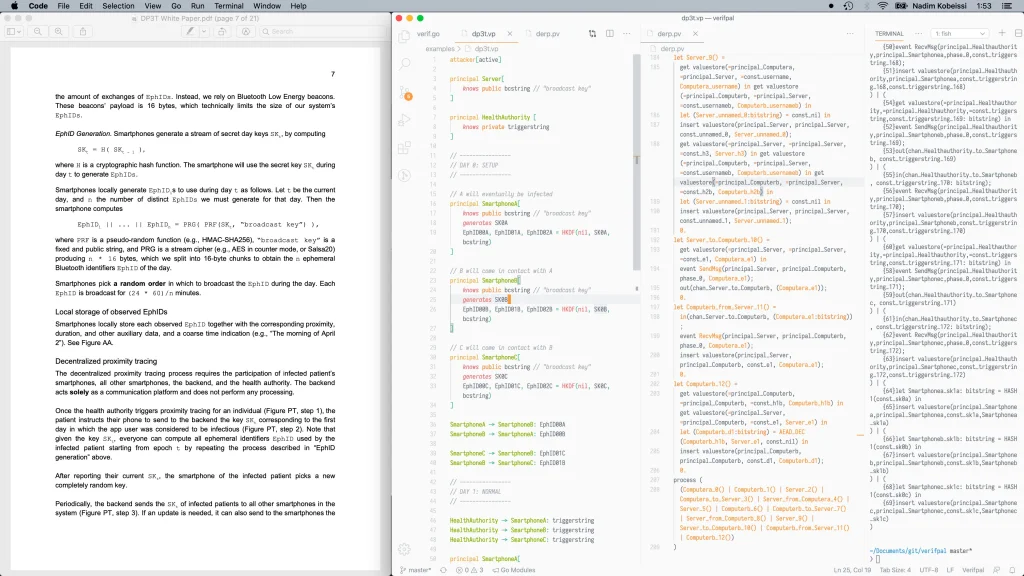Click the rotate icon in Preview toolbar
This screenshot has width=1024, height=576.
222,31
